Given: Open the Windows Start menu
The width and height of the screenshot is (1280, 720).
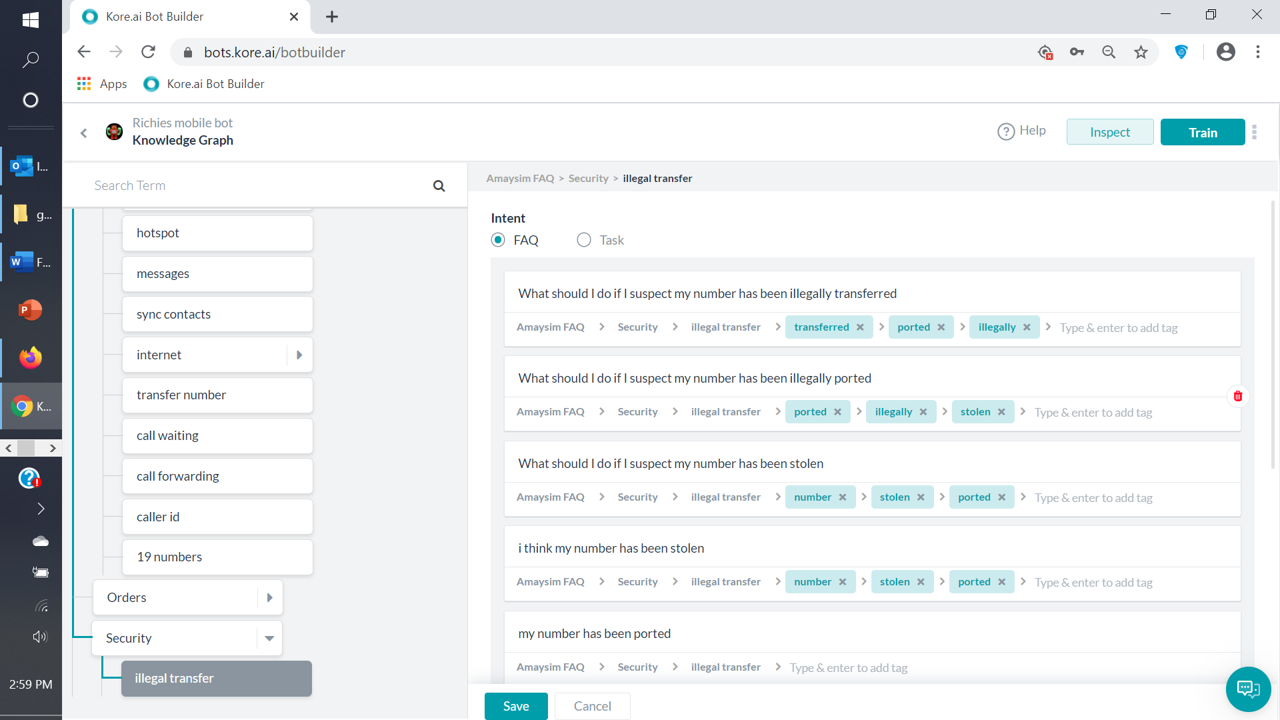Looking at the screenshot, I should coord(30,20).
